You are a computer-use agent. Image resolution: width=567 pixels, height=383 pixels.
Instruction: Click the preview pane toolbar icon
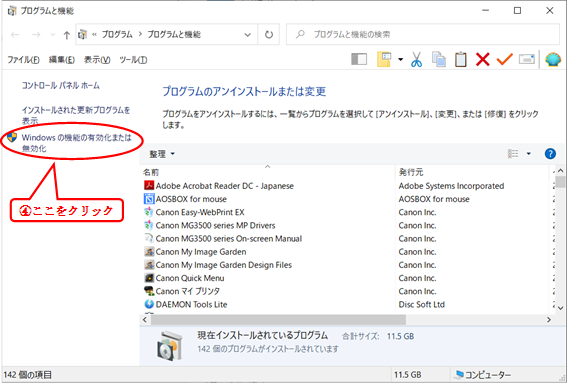pyautogui.click(x=359, y=59)
